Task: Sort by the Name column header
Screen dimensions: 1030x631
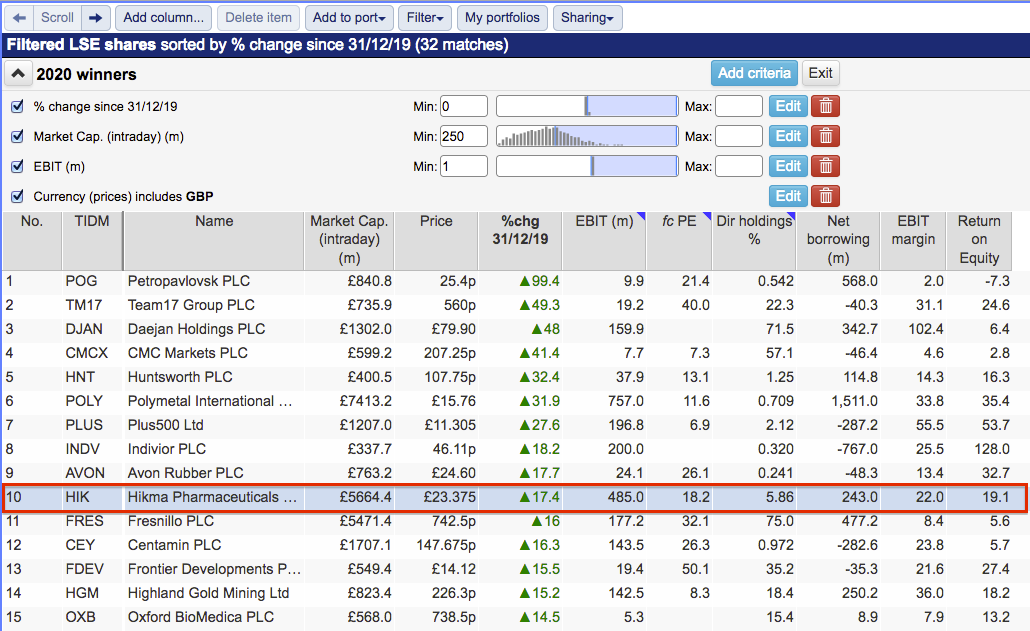Action: pyautogui.click(x=213, y=240)
